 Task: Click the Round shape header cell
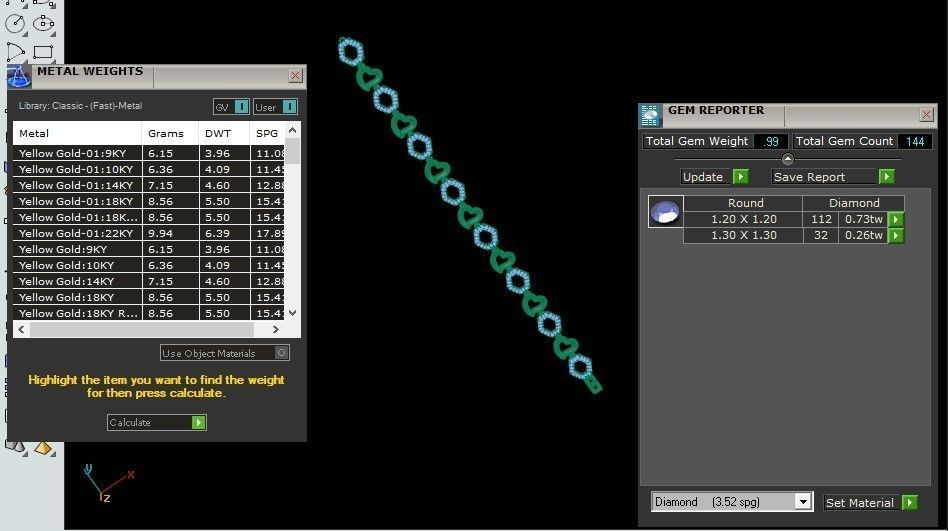(745, 203)
